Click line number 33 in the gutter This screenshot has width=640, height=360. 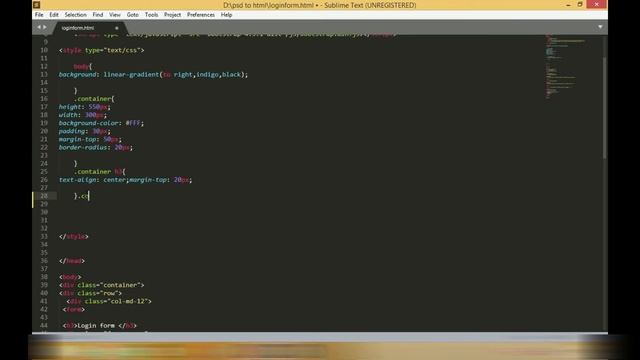[44, 236]
